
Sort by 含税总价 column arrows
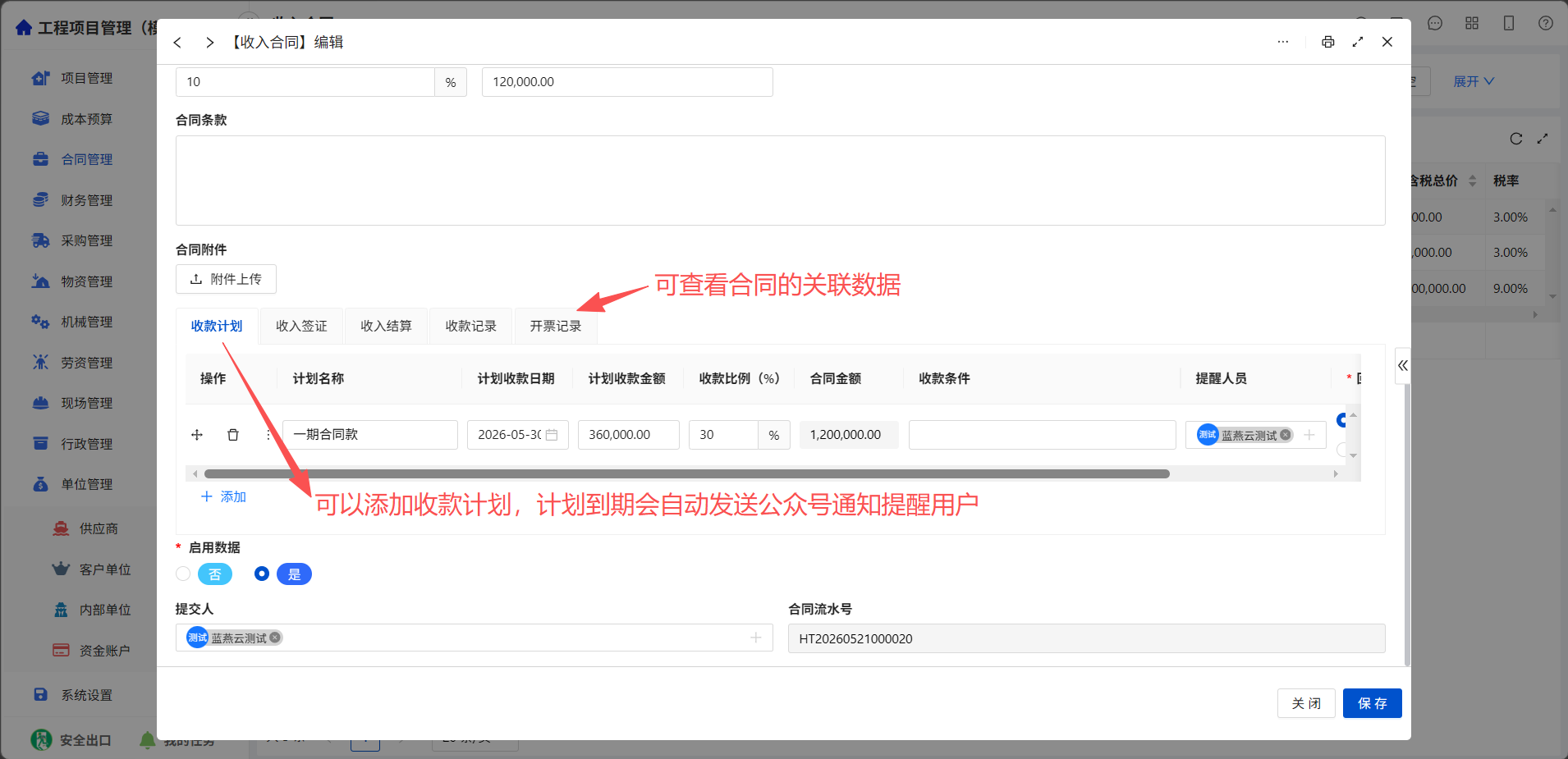pos(1473,181)
